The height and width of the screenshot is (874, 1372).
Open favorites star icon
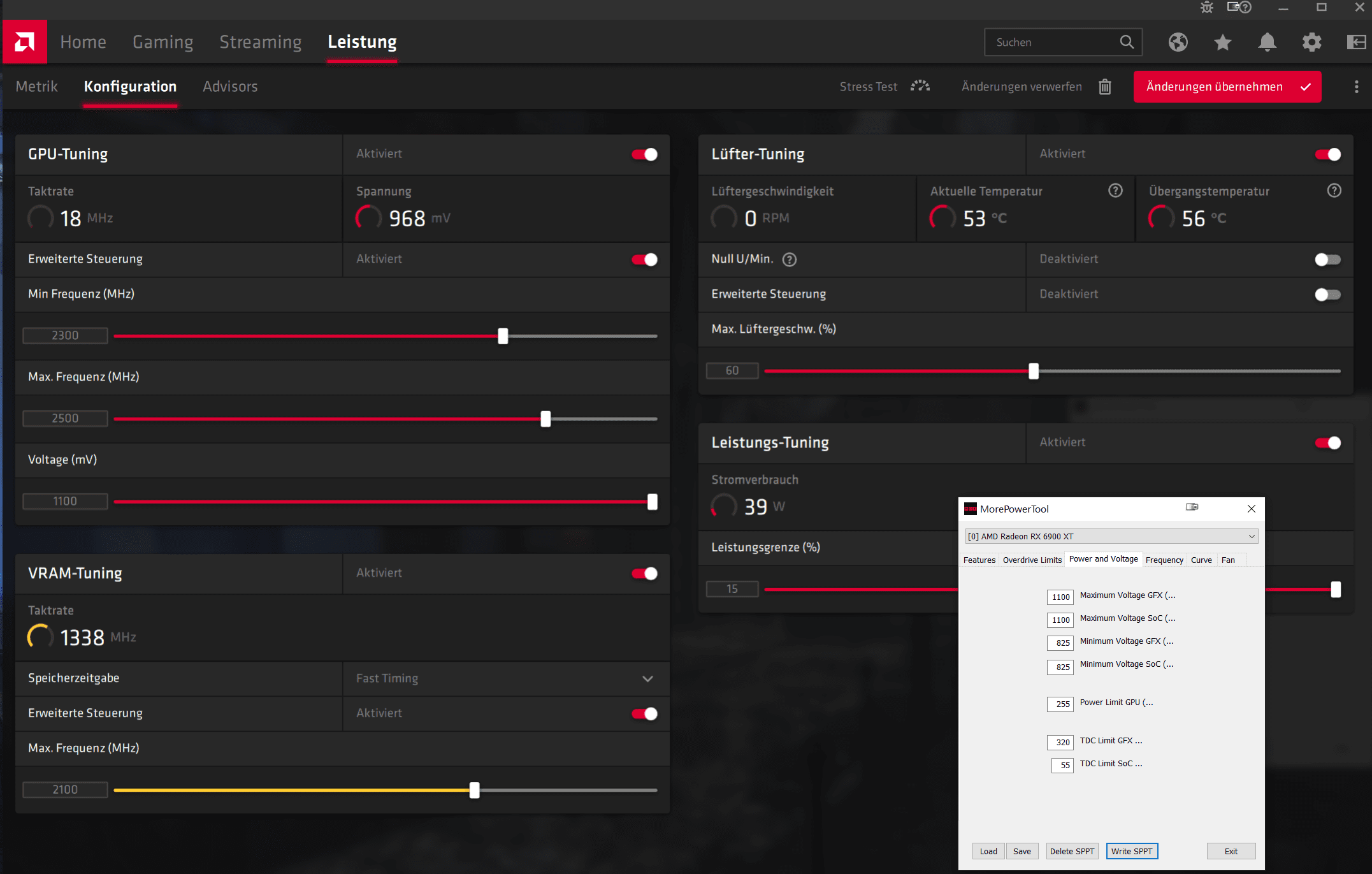coord(1222,42)
